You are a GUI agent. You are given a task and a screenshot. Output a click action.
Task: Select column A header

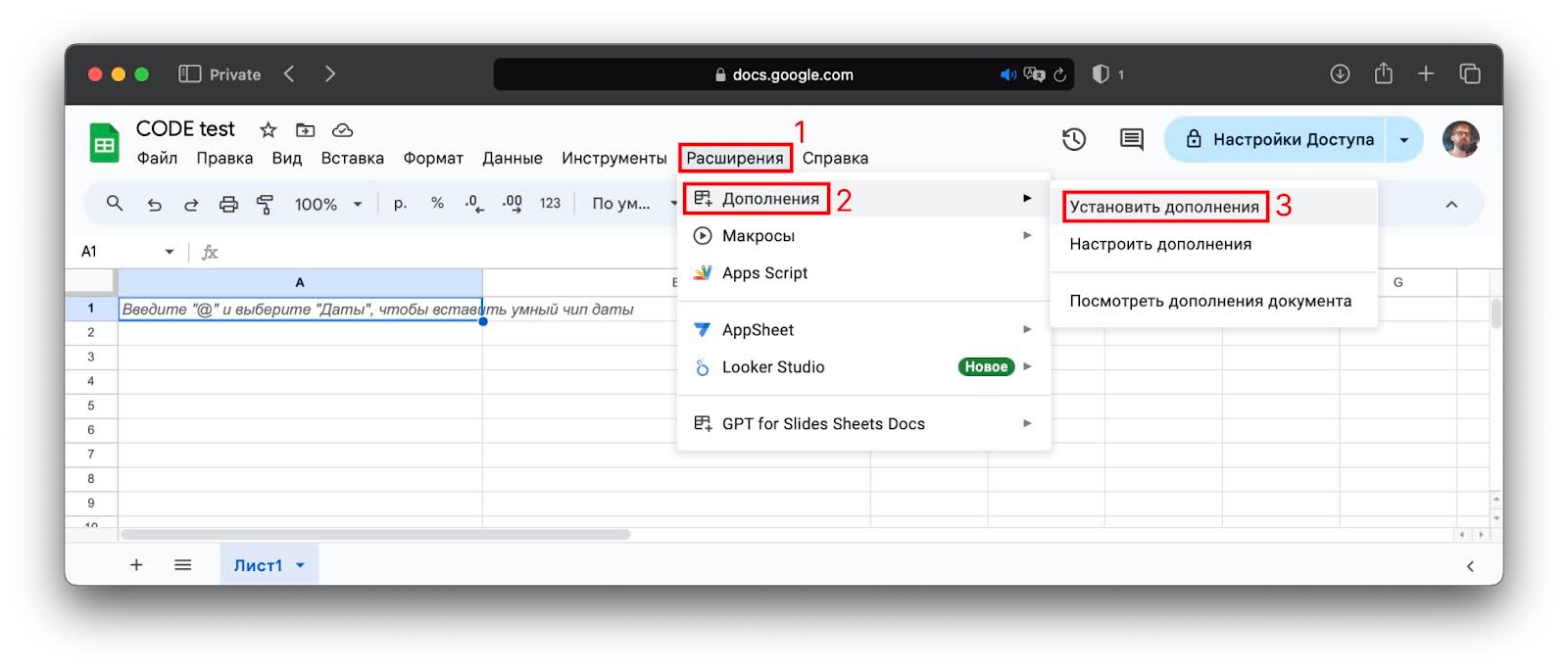click(x=300, y=282)
